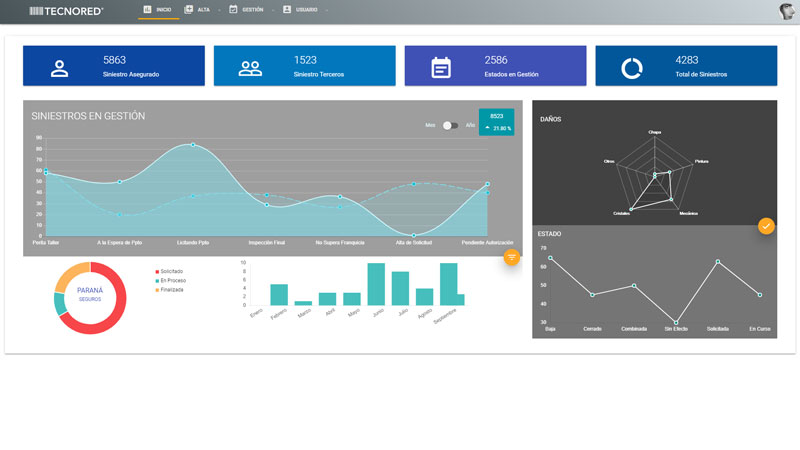Click the orange checkmark button on Daños panel
Screen dimensions: 800x450
pos(766,226)
